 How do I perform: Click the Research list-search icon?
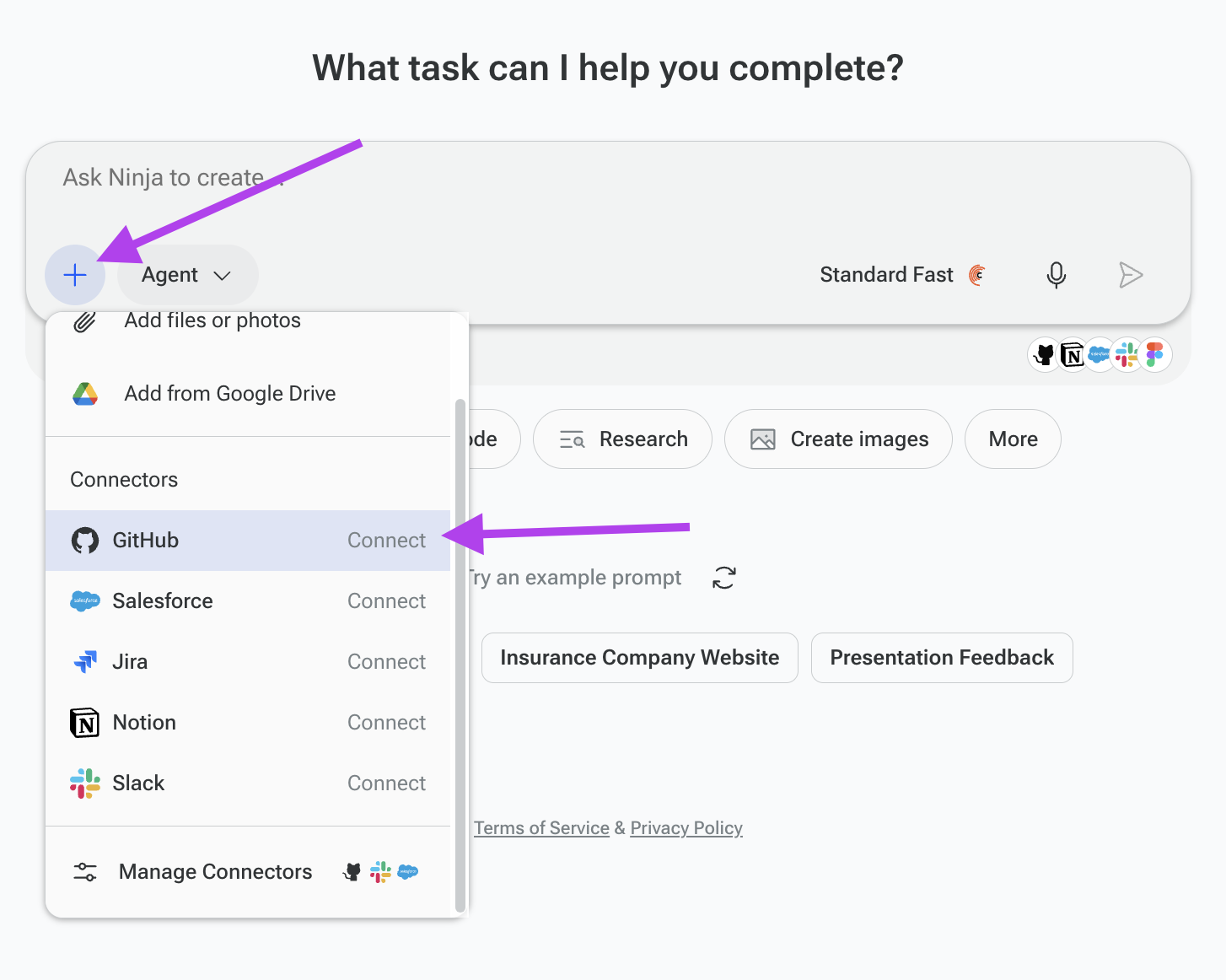point(573,439)
